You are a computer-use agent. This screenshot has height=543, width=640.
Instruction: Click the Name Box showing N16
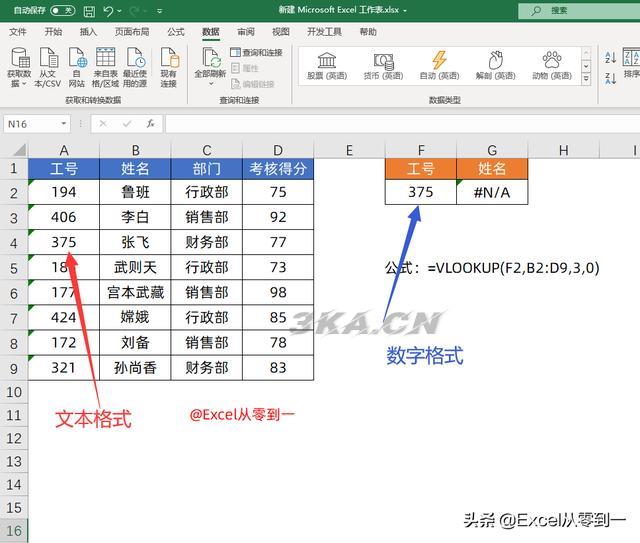(32, 124)
